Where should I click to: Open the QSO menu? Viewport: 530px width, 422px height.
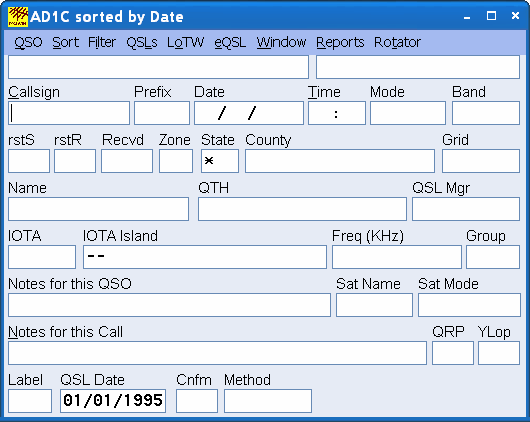point(28,43)
